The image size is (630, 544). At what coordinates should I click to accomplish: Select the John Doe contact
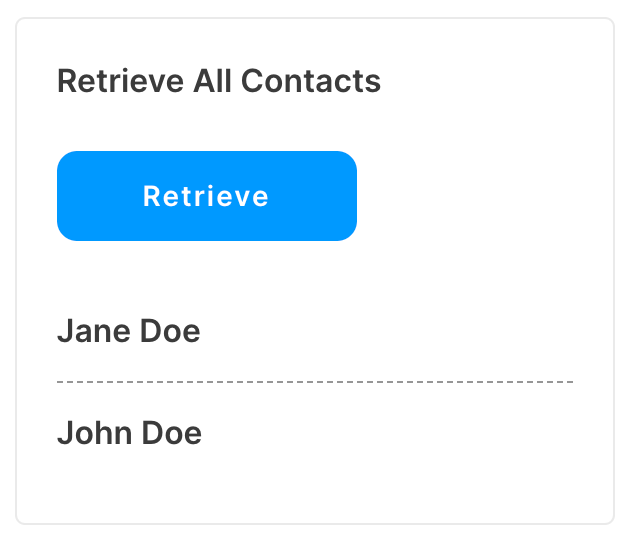[129, 433]
